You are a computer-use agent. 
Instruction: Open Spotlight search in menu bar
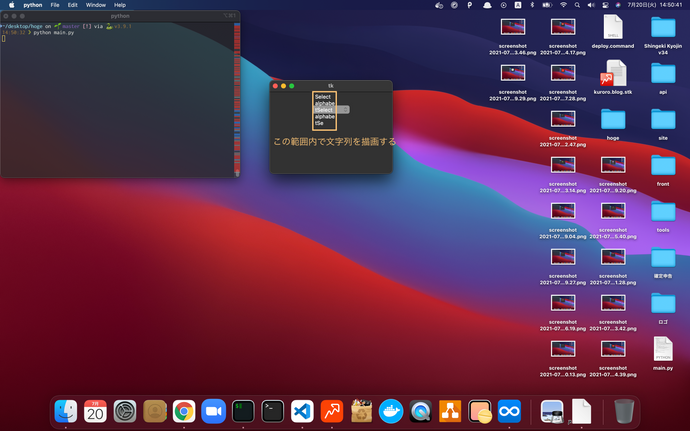coord(577,5)
